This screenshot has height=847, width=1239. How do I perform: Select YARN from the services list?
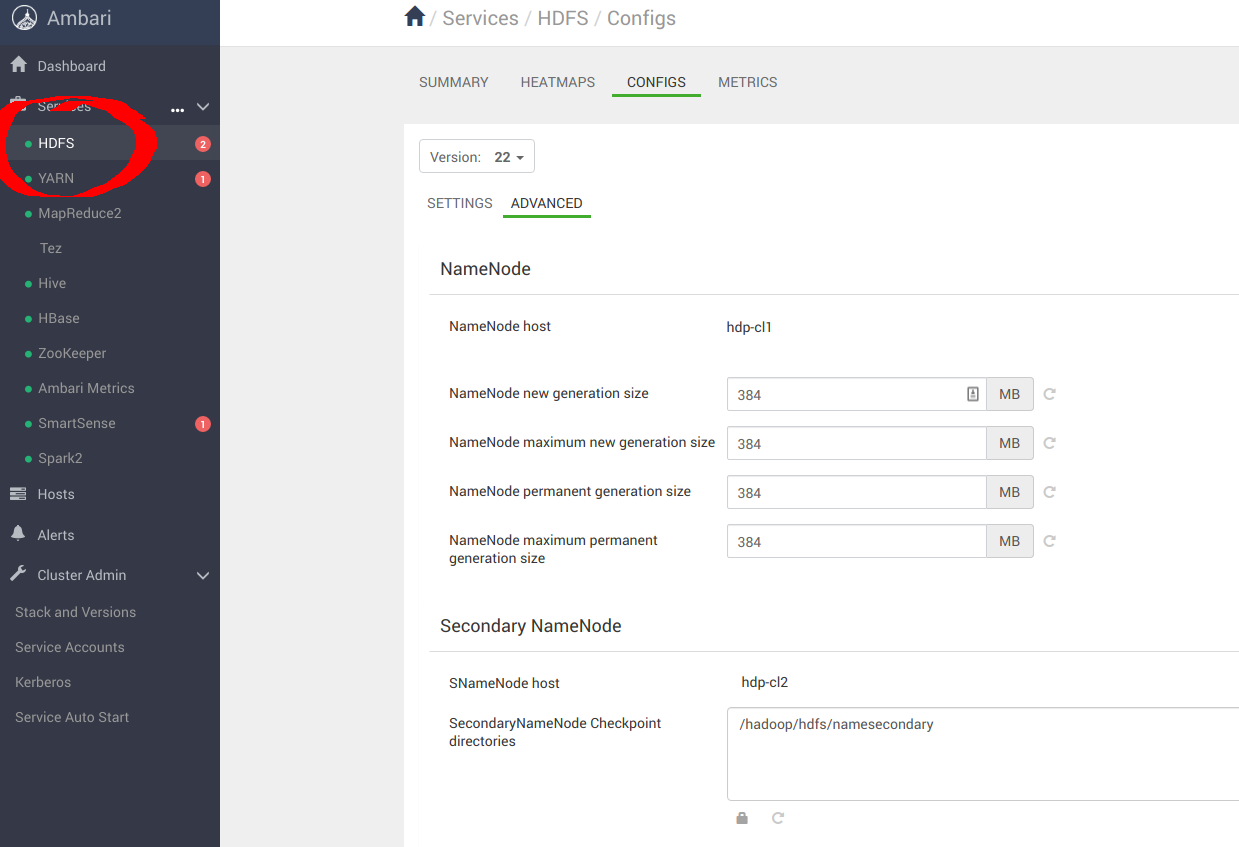coord(56,178)
